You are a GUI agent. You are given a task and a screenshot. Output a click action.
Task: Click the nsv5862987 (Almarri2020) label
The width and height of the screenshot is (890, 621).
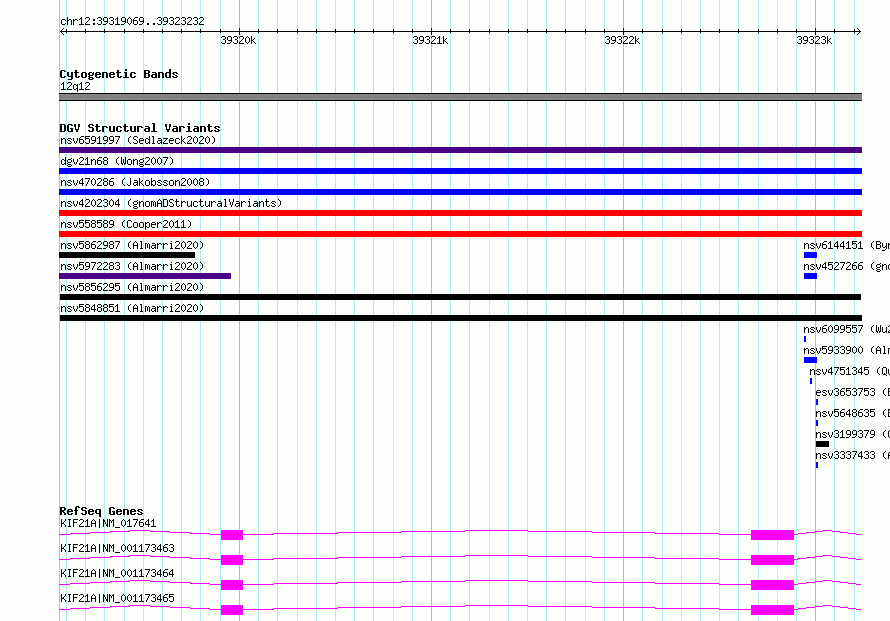[x=132, y=245]
